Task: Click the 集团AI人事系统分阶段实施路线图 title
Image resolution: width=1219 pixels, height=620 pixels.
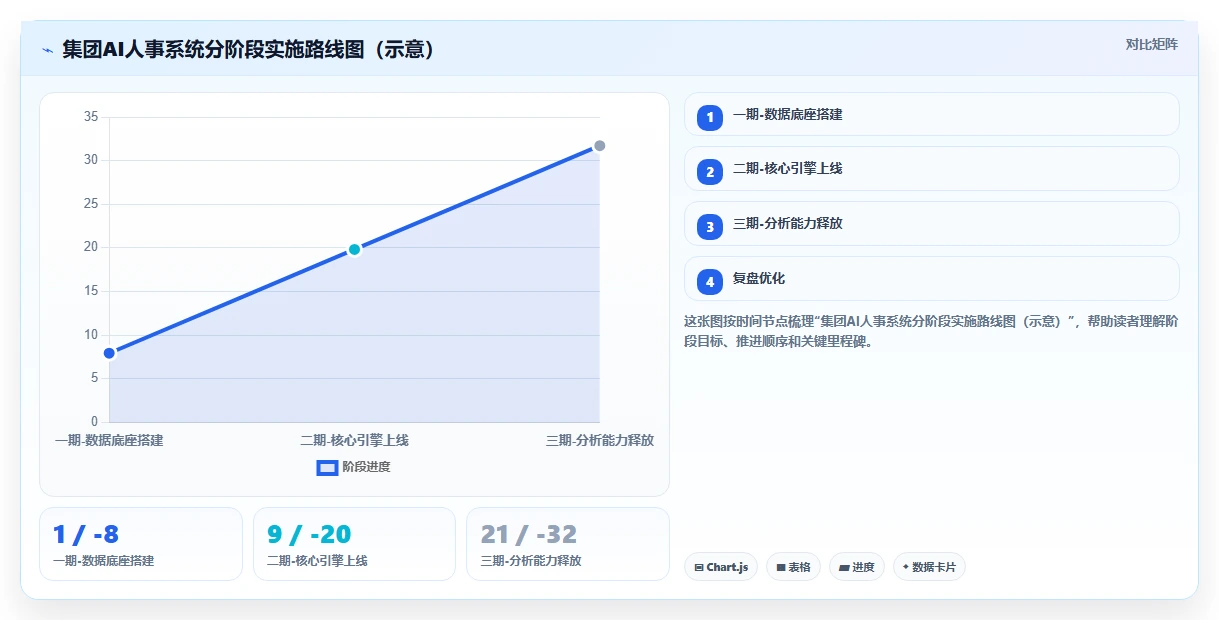Action: (249, 50)
